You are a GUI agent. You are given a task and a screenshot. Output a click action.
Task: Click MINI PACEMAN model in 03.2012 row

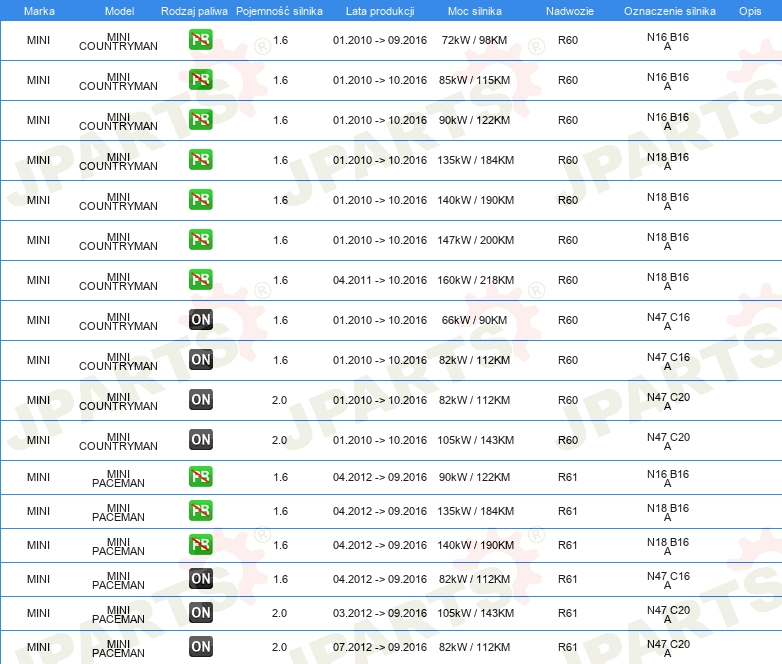tap(118, 614)
